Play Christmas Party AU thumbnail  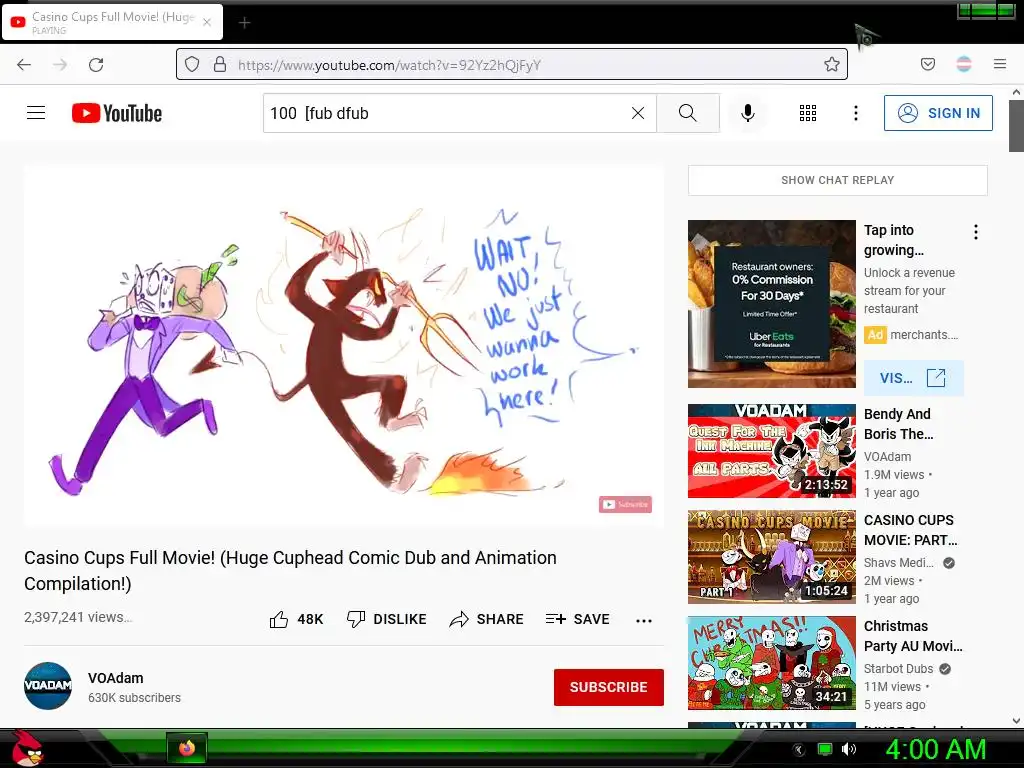click(771, 663)
